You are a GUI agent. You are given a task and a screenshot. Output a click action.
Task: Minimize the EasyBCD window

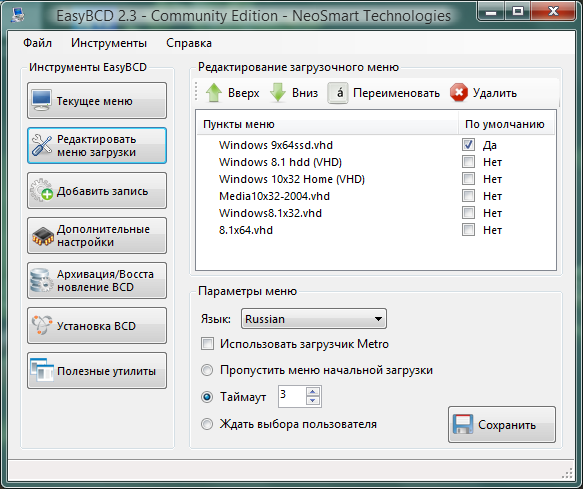click(x=491, y=11)
